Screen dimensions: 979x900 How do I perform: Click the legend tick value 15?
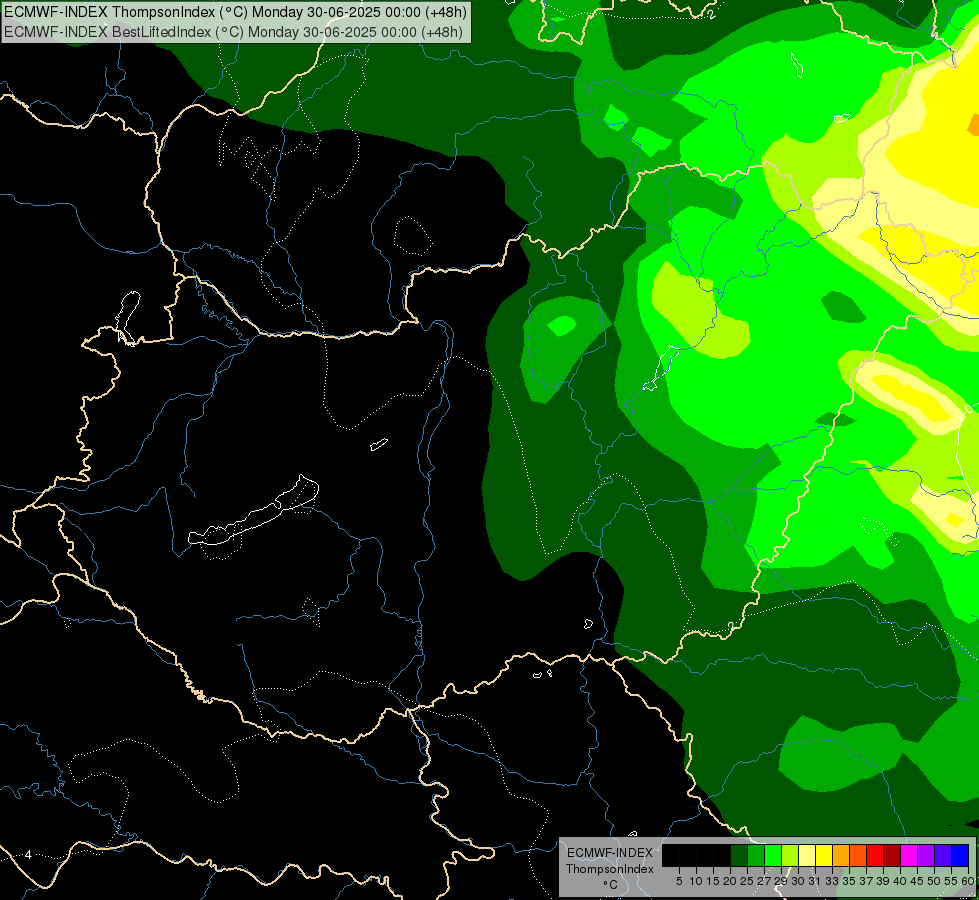(x=713, y=881)
